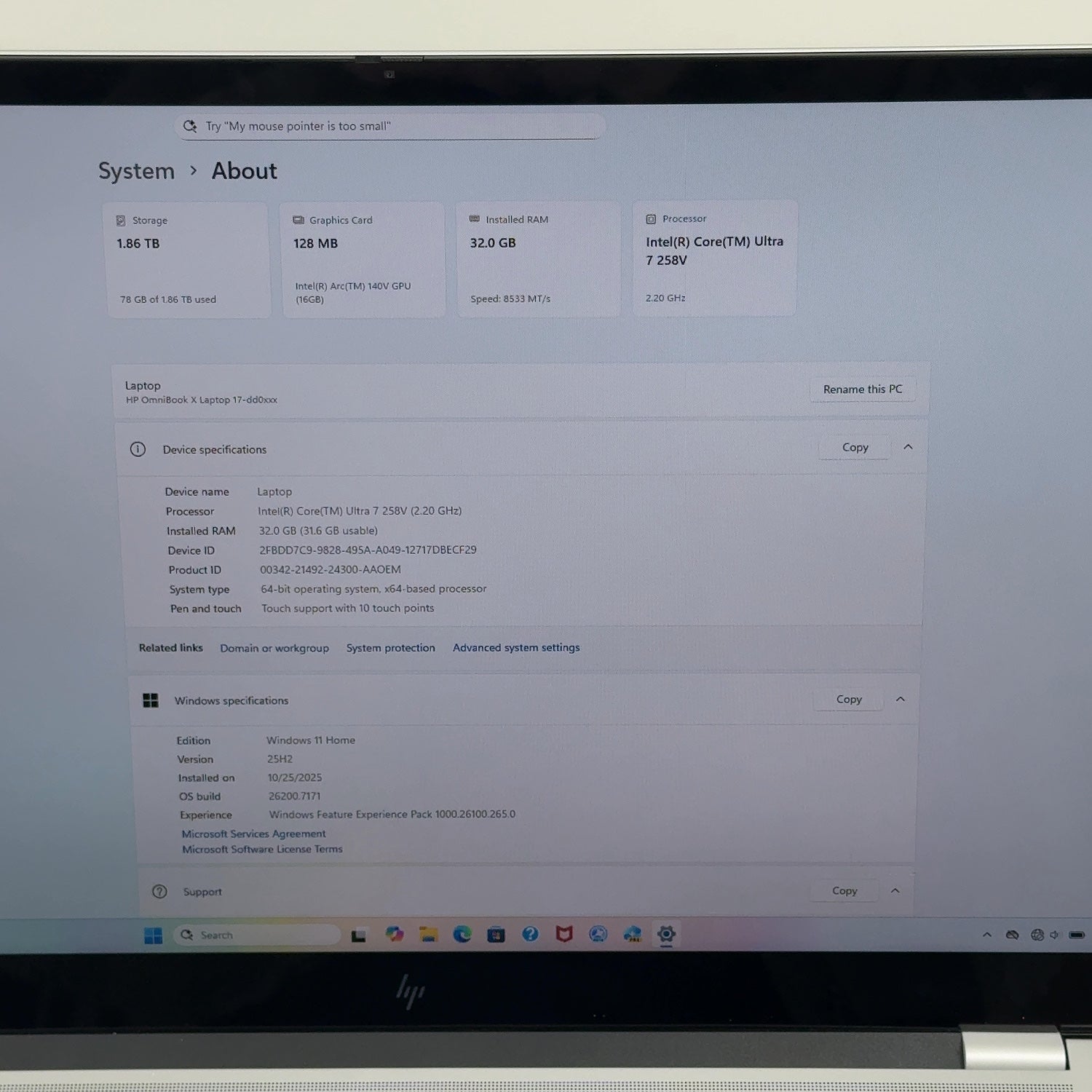Open Microsoft Software License Terms link
The image size is (1092, 1092).
coord(262,849)
